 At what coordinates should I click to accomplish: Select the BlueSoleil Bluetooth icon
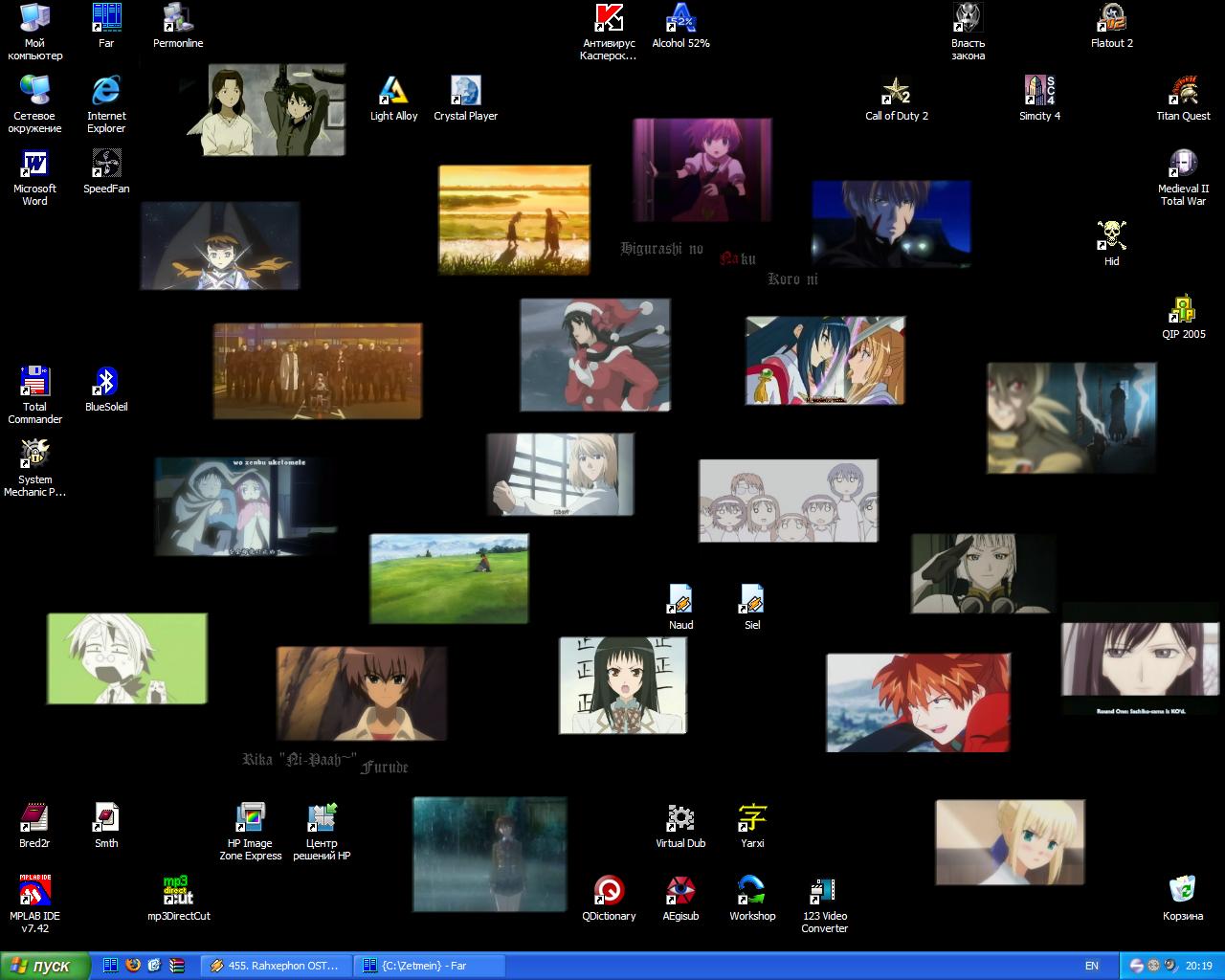click(x=106, y=383)
